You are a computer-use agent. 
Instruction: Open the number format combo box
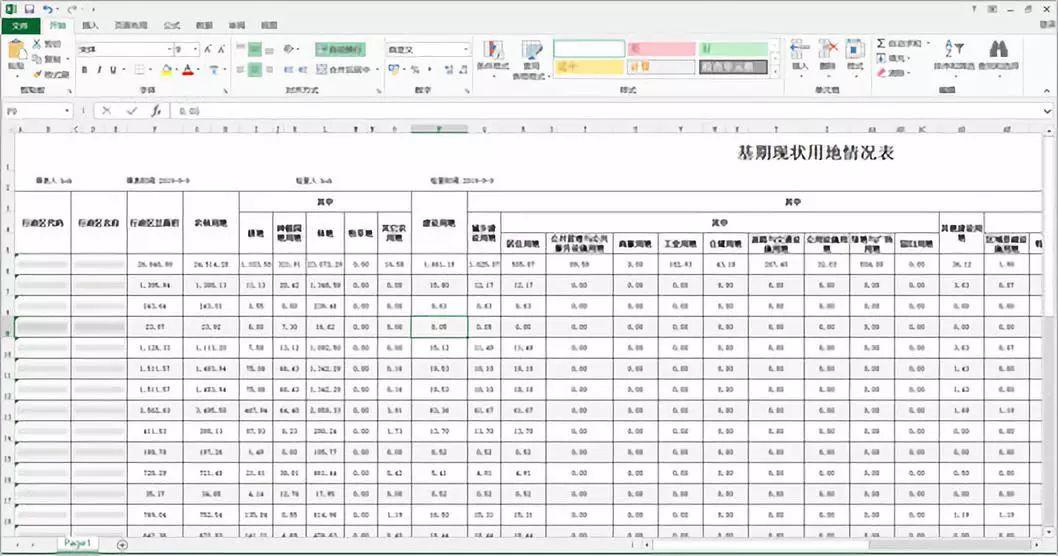tap(428, 49)
